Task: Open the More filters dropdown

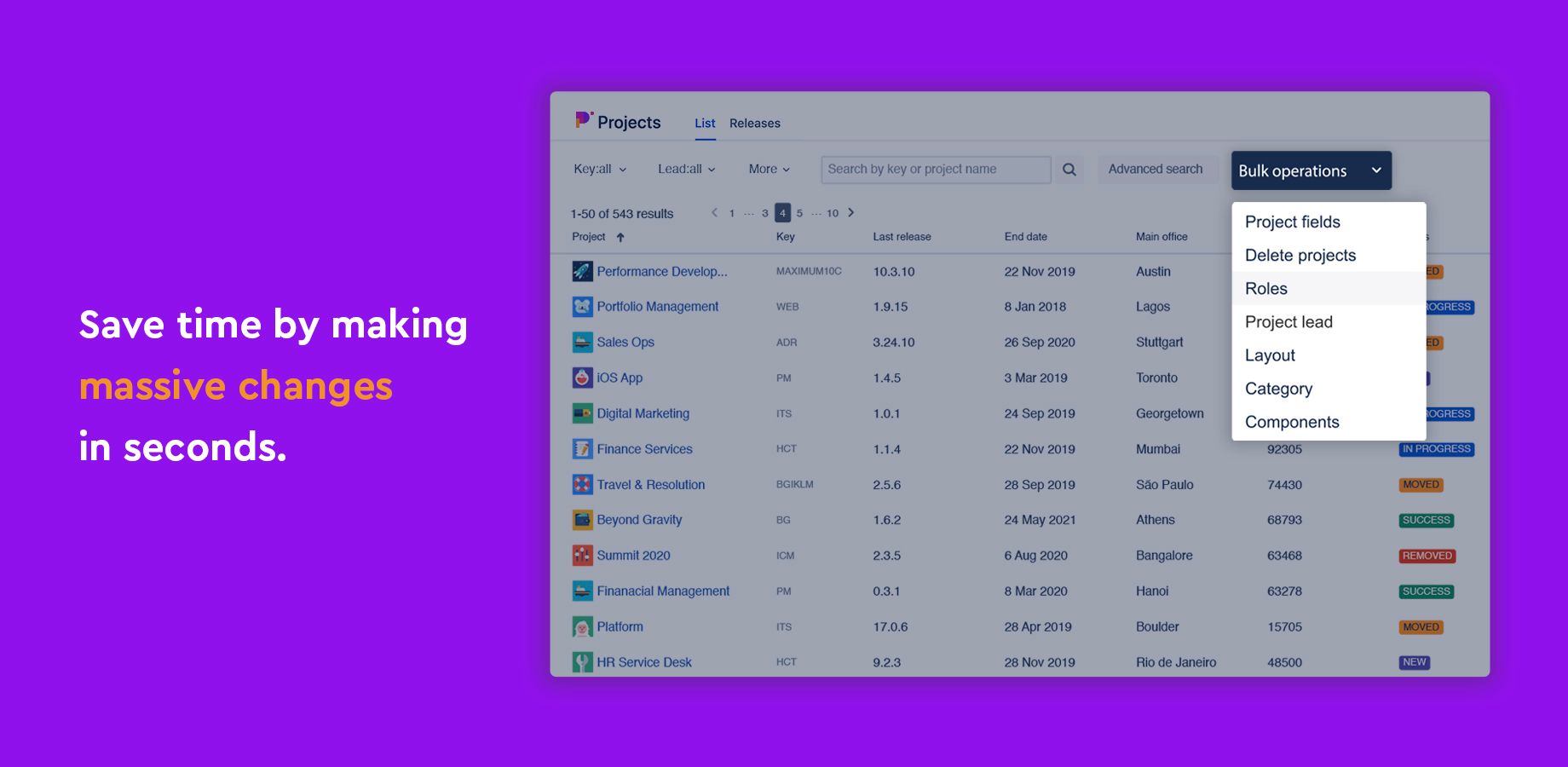Action: click(769, 169)
